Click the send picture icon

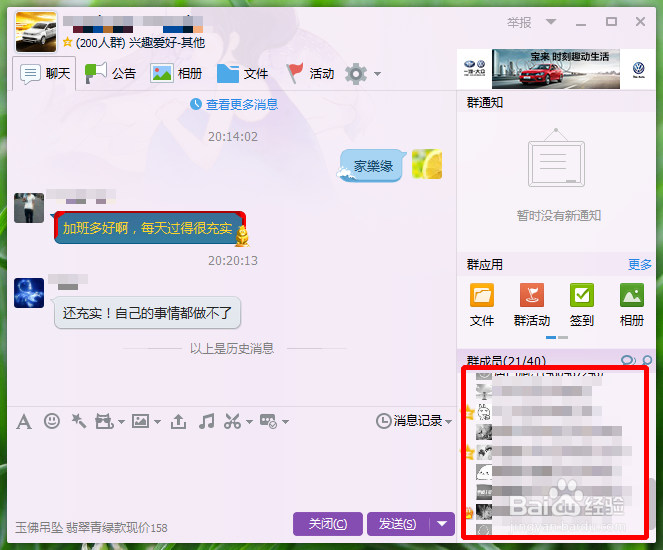(x=140, y=421)
